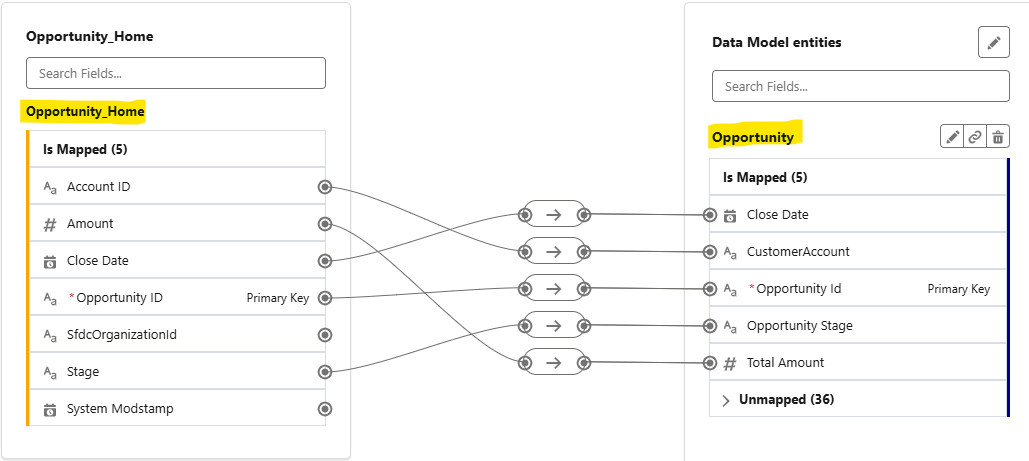Viewport: 1029px width, 461px height.
Task: Click the mapping arrow node to Close Date
Action: tap(554, 214)
